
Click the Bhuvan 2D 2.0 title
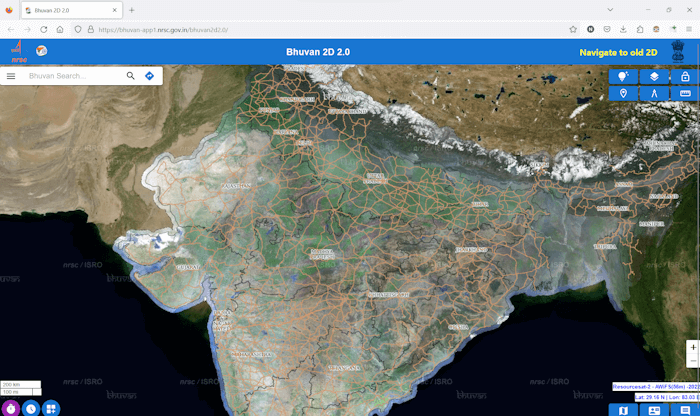point(318,52)
